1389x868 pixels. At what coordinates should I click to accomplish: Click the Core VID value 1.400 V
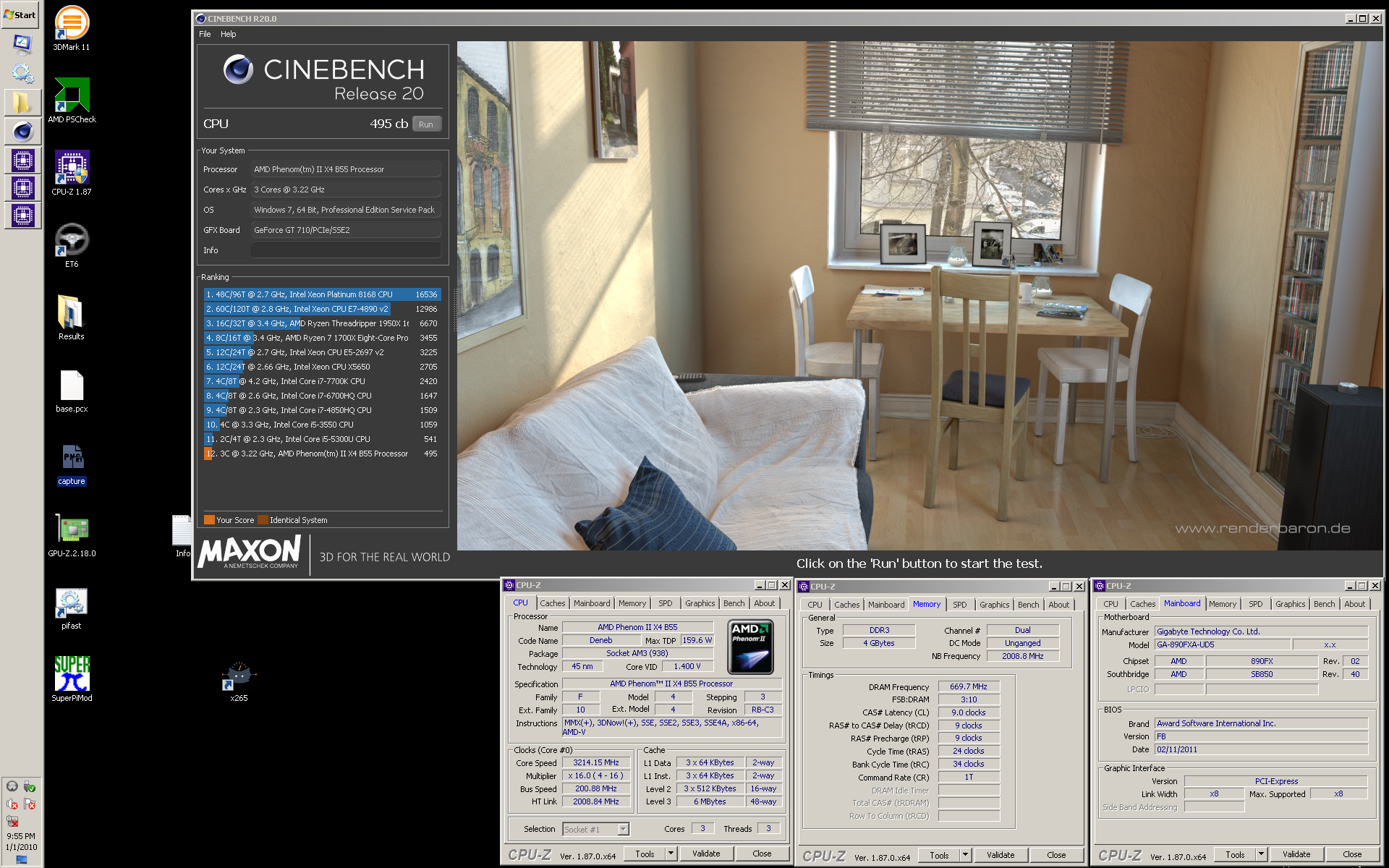[687, 666]
